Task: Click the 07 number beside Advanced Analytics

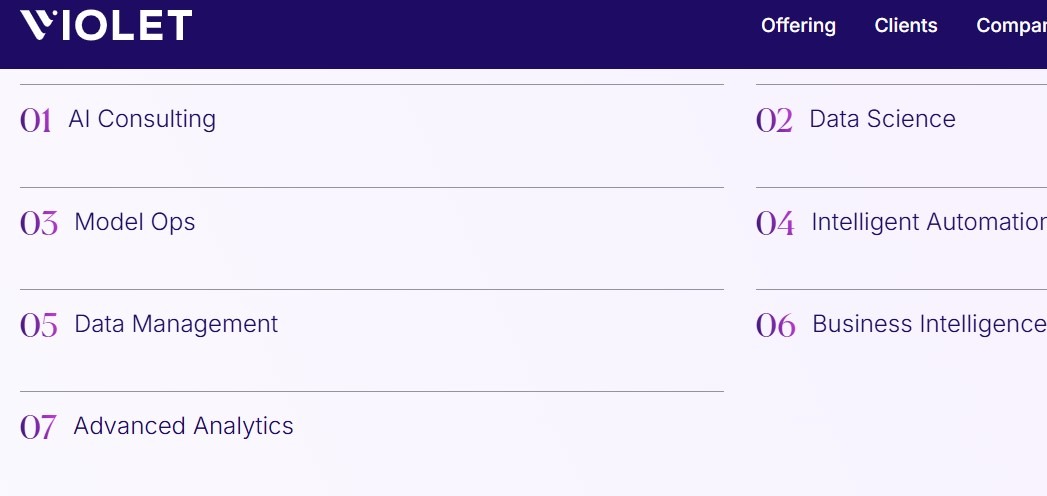Action: (38, 427)
